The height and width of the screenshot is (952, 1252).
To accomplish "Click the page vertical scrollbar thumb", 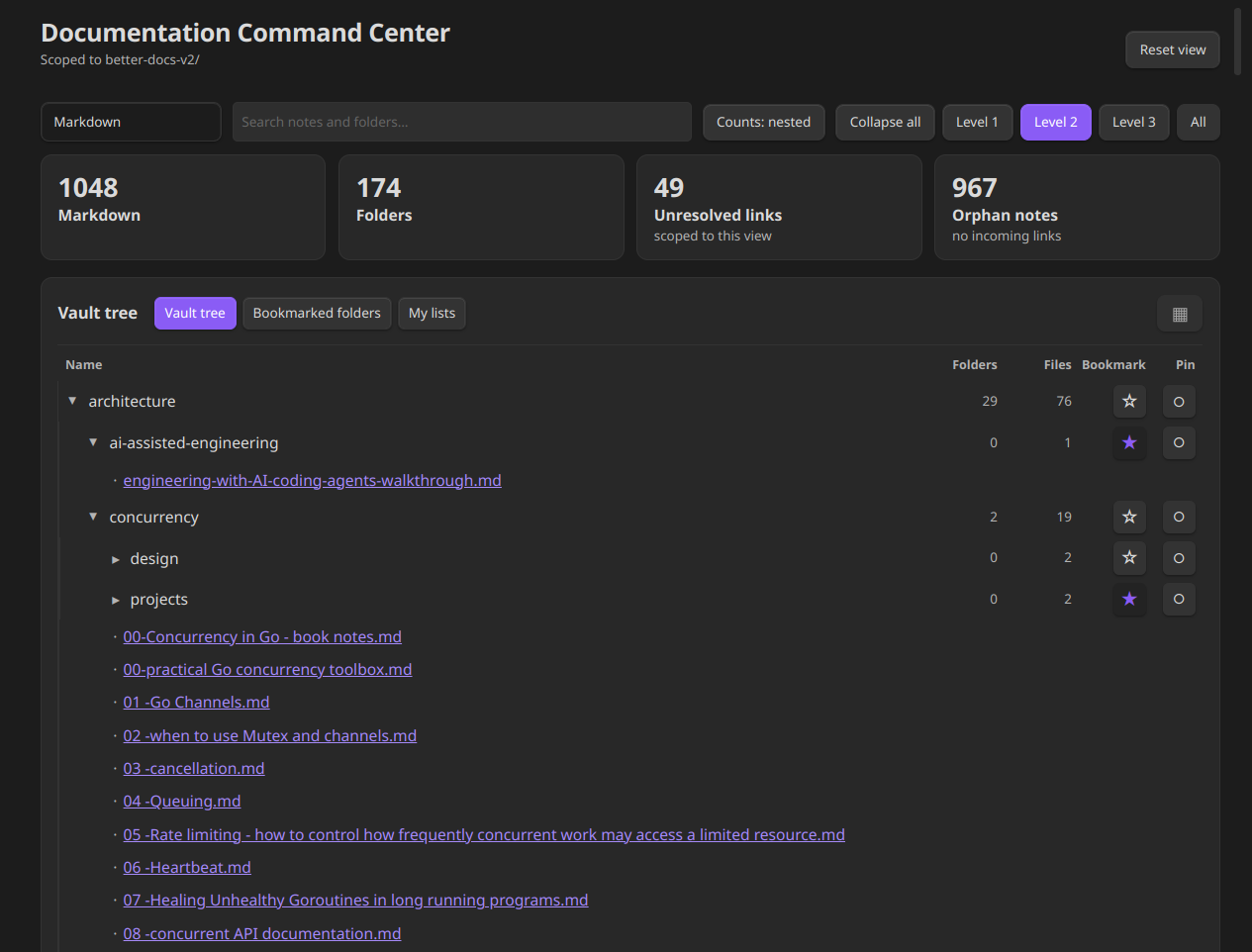I will click(1237, 42).
